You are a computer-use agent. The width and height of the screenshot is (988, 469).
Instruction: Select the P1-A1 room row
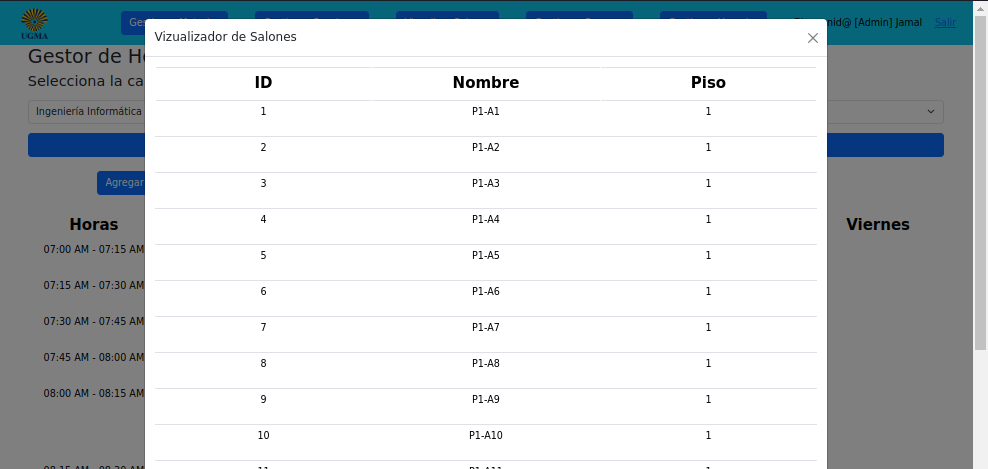486,118
